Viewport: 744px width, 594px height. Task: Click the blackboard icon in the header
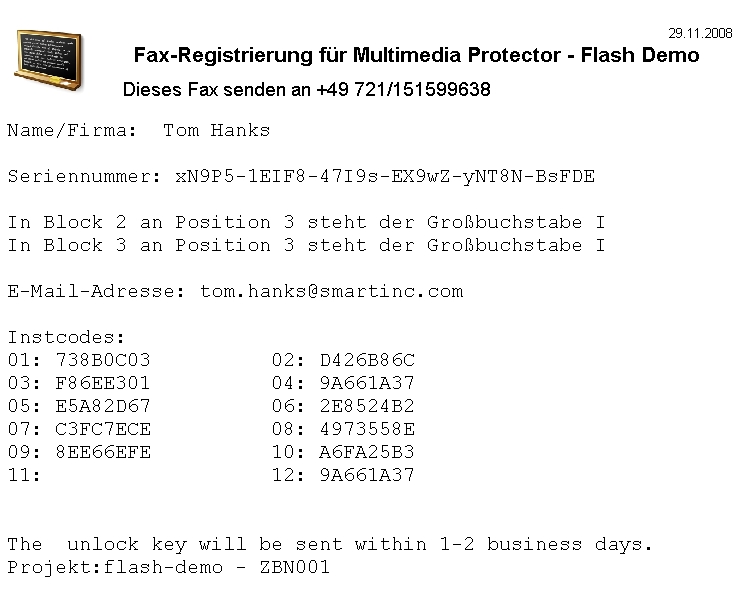click(x=49, y=54)
